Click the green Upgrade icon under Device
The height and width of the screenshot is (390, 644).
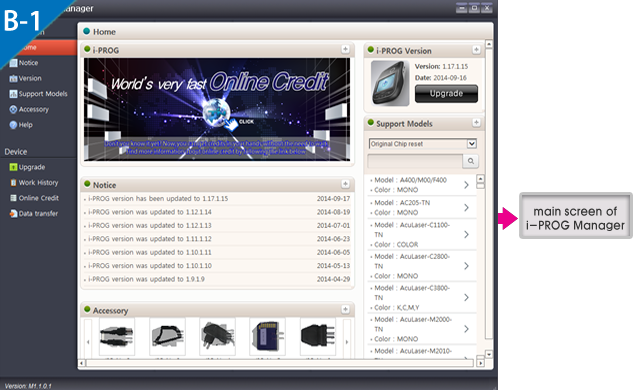(13, 167)
